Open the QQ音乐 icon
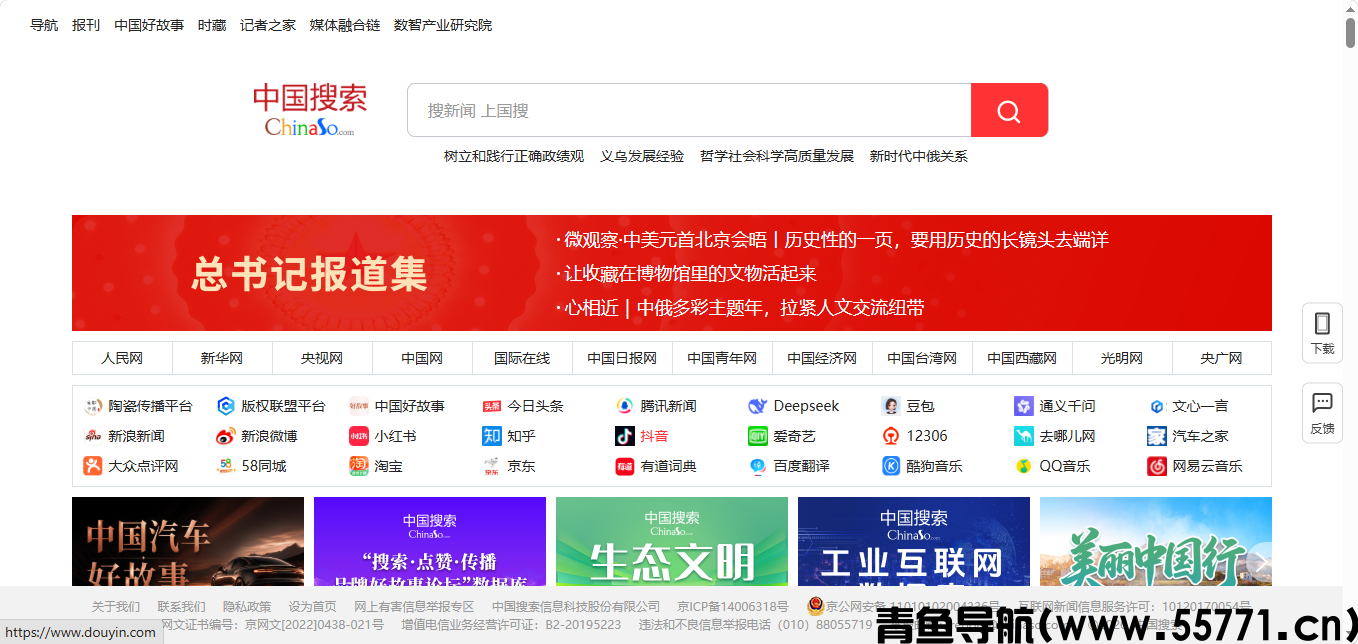 1024,466
